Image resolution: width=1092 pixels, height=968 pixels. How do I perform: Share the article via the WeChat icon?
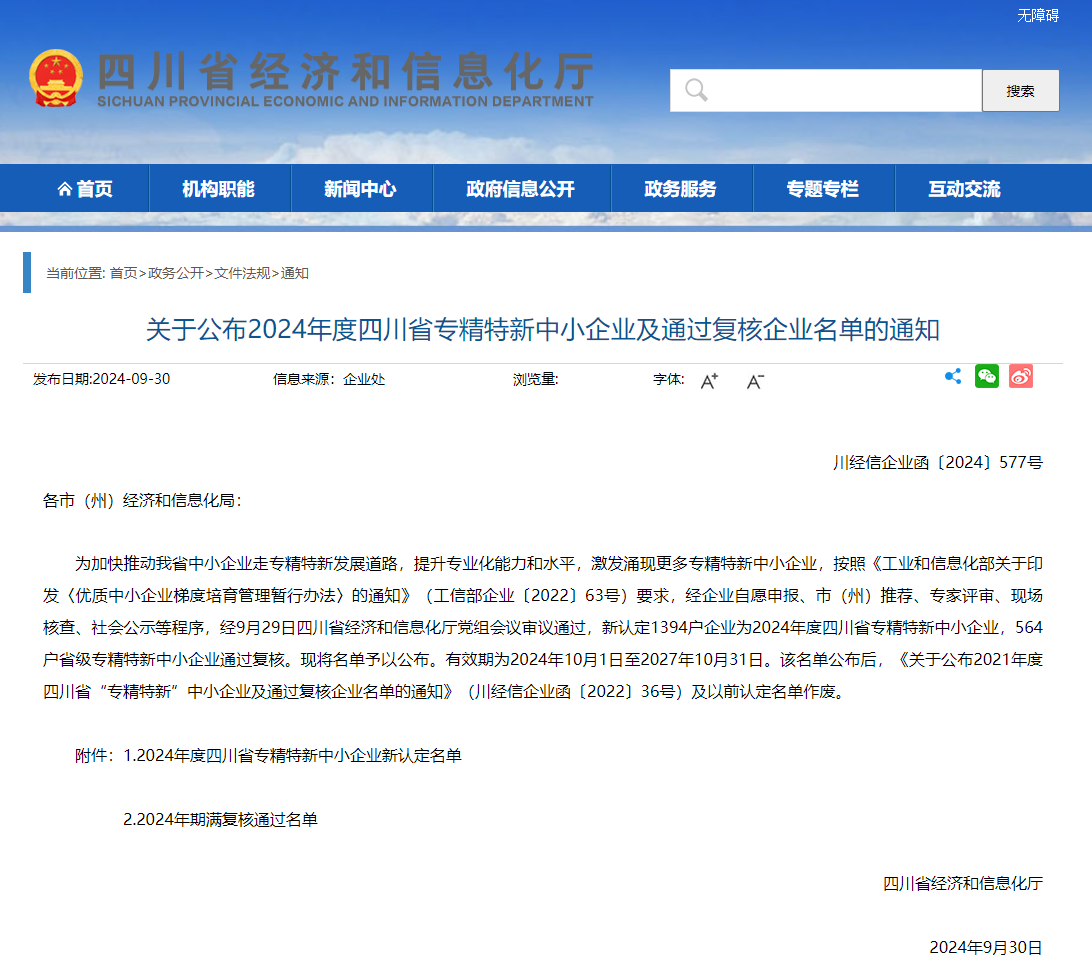point(986,376)
